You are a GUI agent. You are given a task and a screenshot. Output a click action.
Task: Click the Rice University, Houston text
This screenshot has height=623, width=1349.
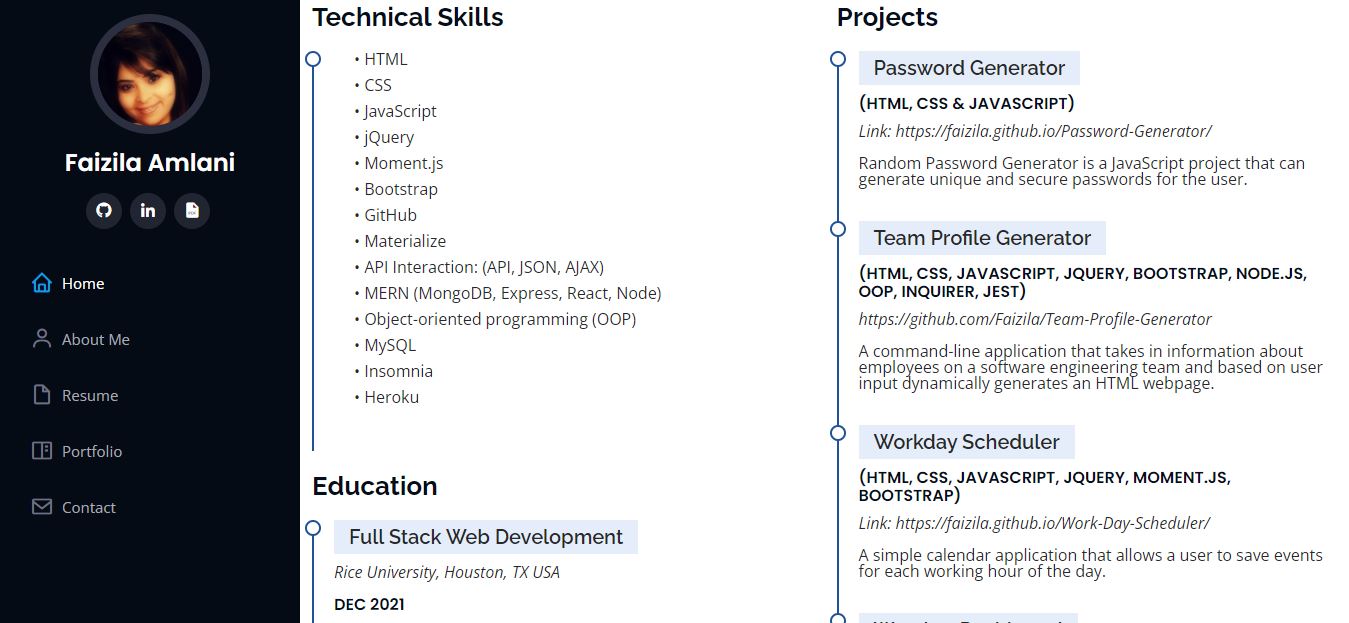tap(447, 572)
